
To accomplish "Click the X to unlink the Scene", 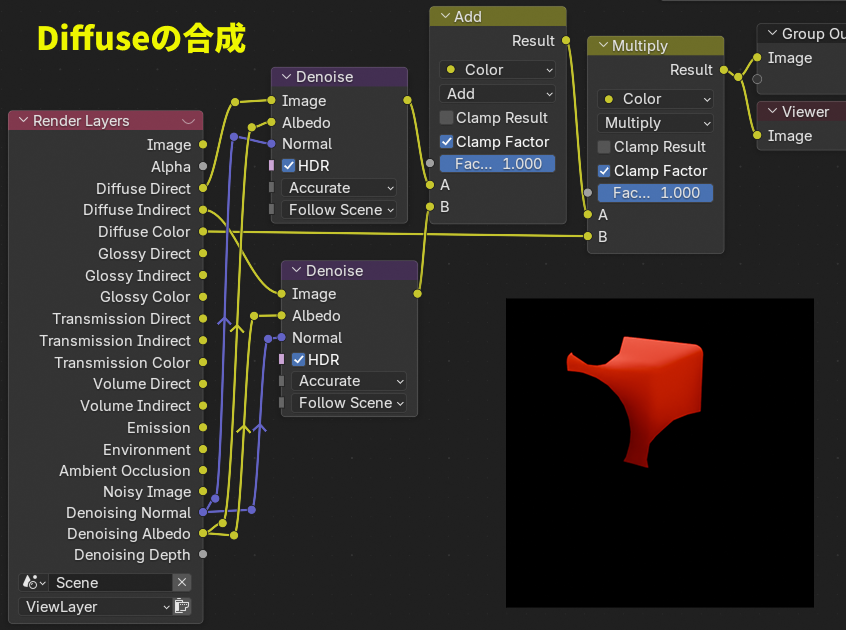I will (182, 583).
